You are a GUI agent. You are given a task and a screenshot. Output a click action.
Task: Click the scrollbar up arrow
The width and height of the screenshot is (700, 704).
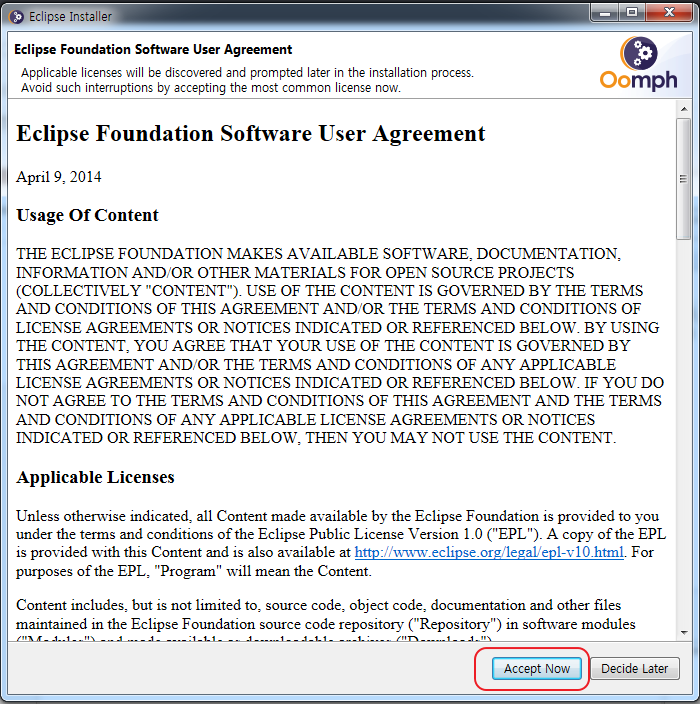tap(684, 109)
